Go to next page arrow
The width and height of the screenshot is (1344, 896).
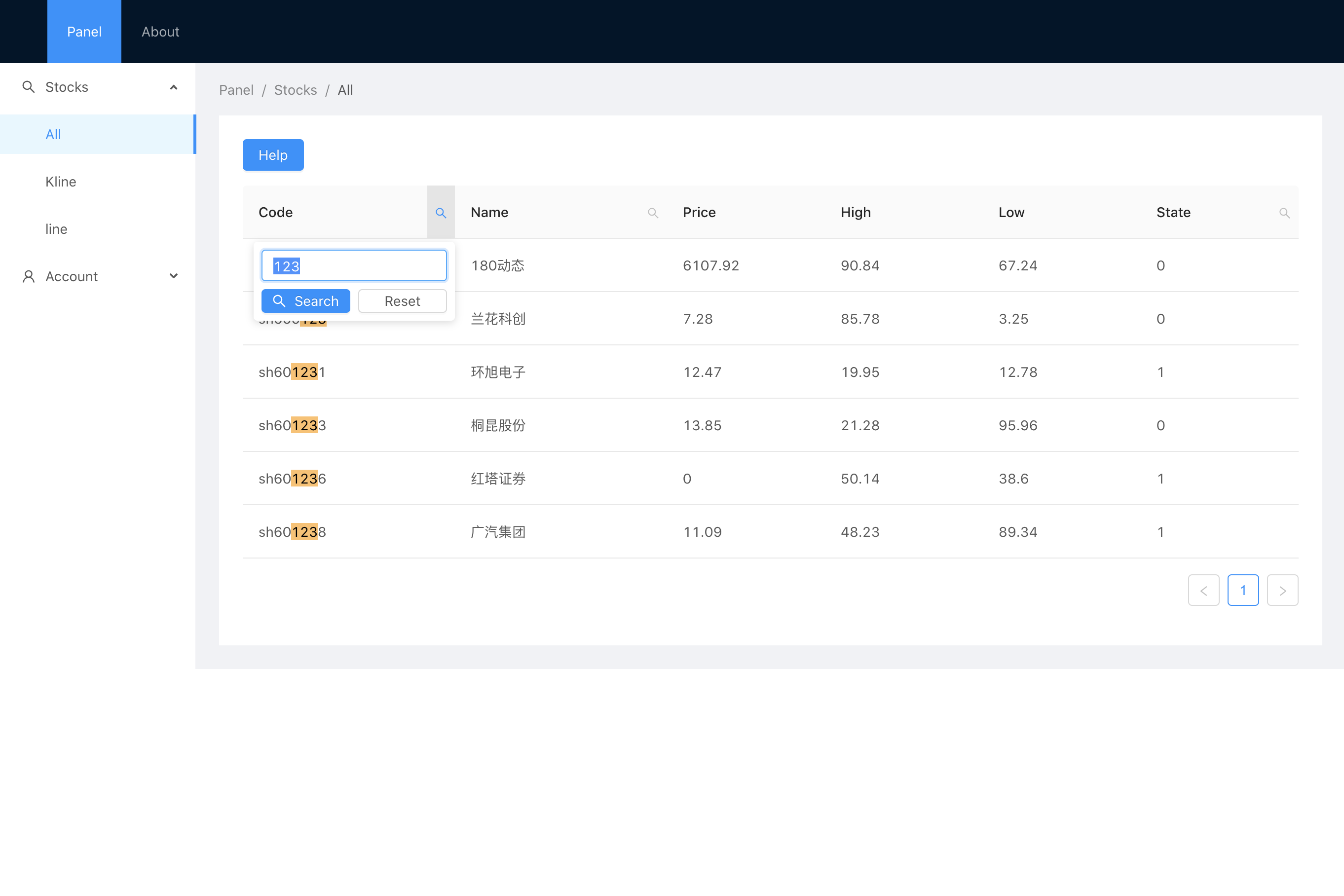pos(1282,590)
